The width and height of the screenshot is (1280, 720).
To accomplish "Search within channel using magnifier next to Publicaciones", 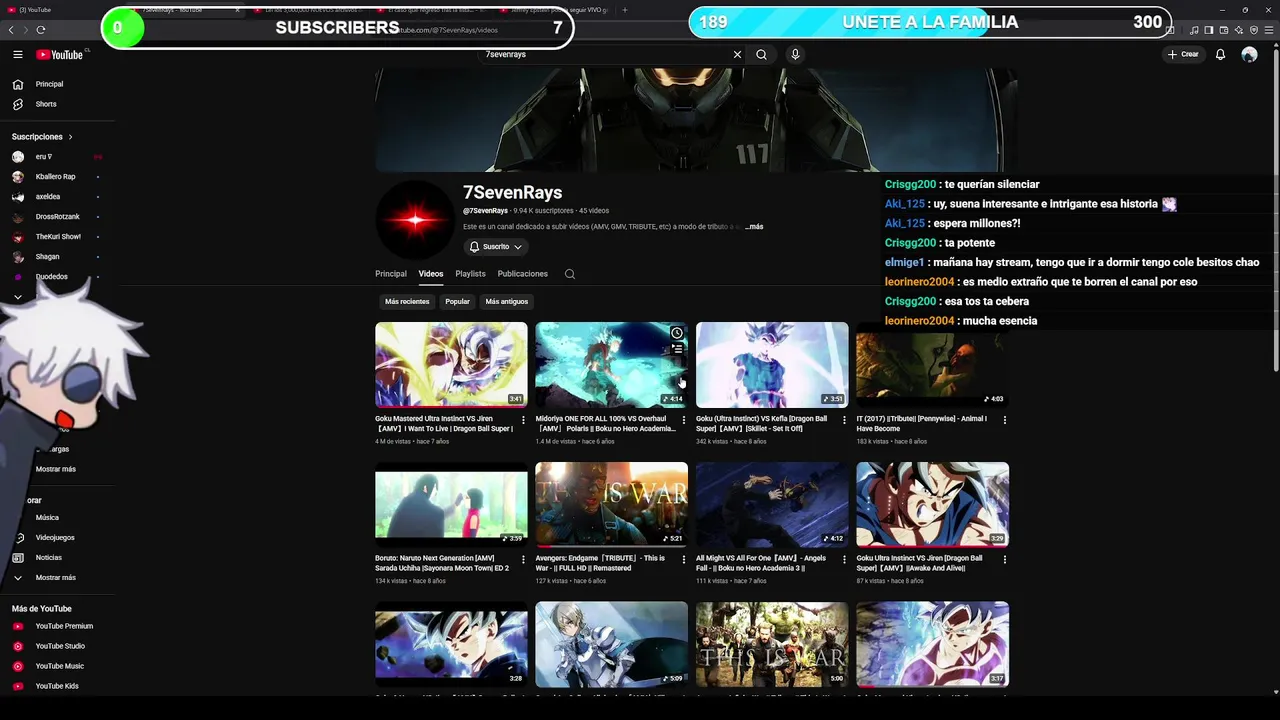I will pyautogui.click(x=570, y=274).
